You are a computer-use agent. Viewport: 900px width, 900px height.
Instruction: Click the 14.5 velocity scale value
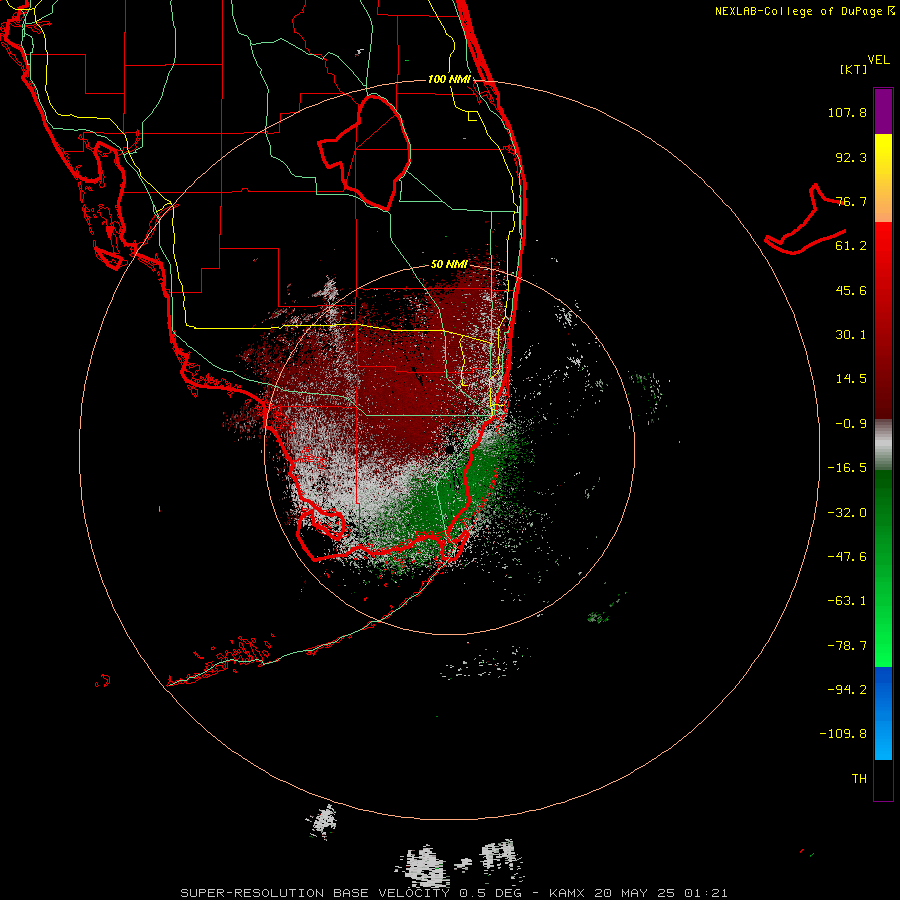[851, 379]
